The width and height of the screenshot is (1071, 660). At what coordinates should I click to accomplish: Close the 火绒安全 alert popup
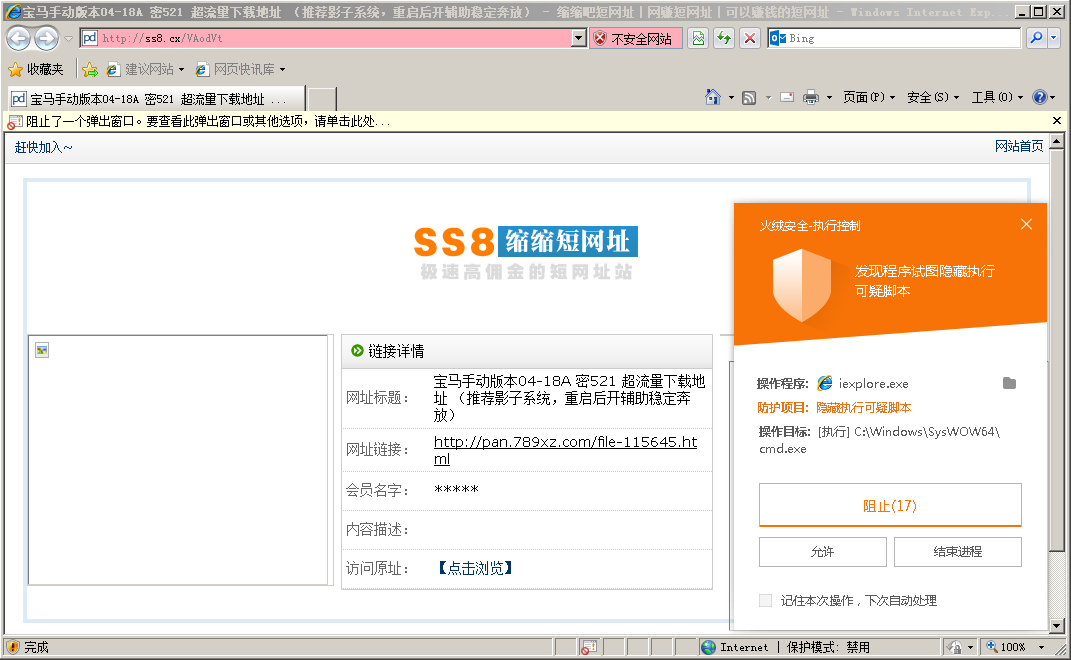[1026, 224]
